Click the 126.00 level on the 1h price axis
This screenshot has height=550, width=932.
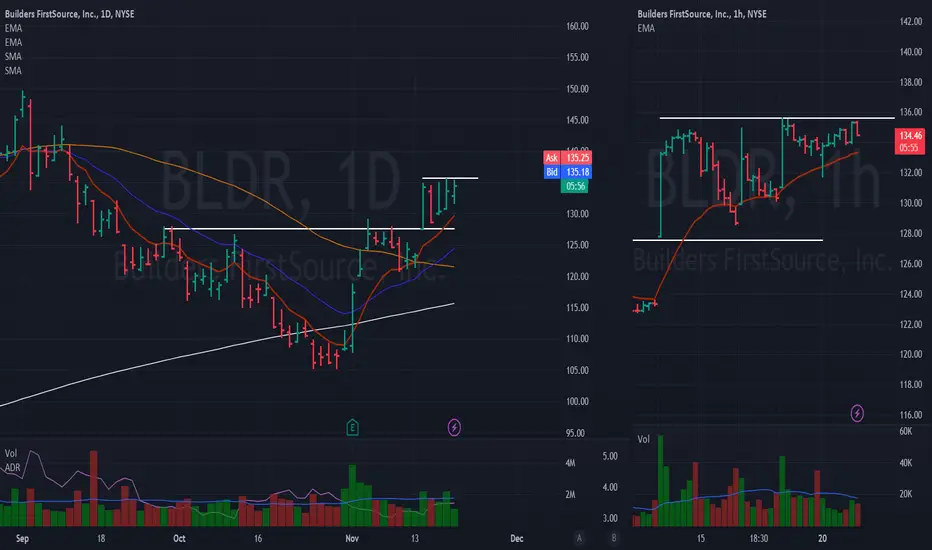click(911, 263)
